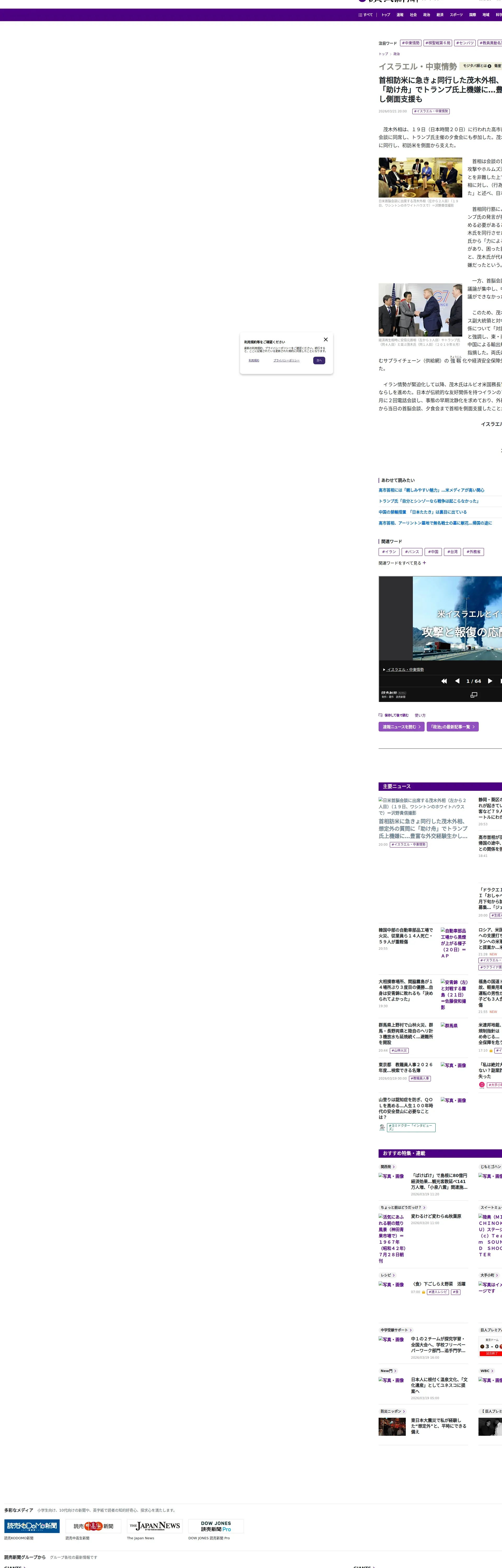Click the 速報ニュースを読む button
This screenshot has height=1568, width=502.
(x=402, y=727)
